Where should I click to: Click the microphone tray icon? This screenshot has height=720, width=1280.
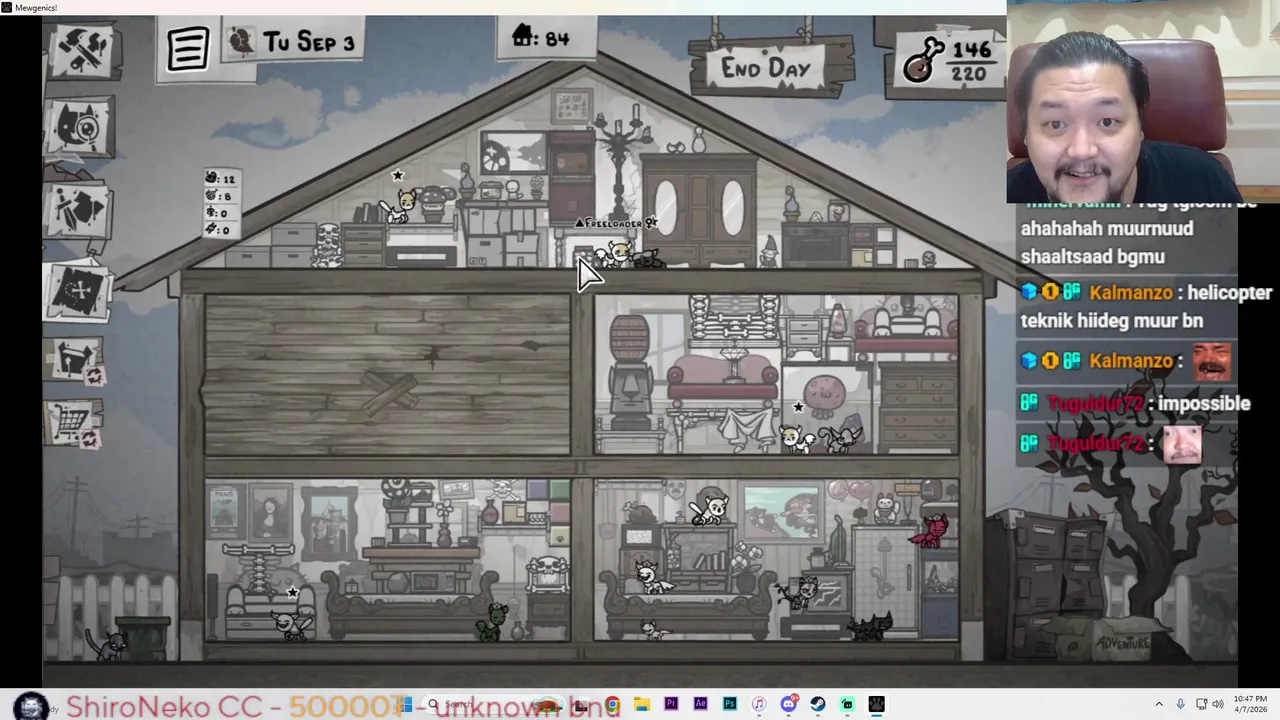point(1181,704)
